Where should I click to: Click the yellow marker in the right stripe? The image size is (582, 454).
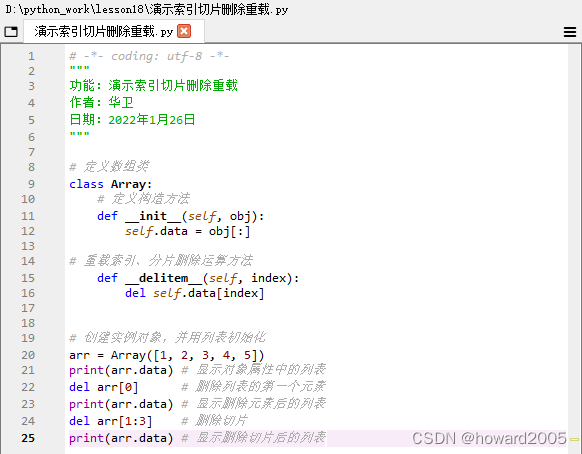coord(575,439)
